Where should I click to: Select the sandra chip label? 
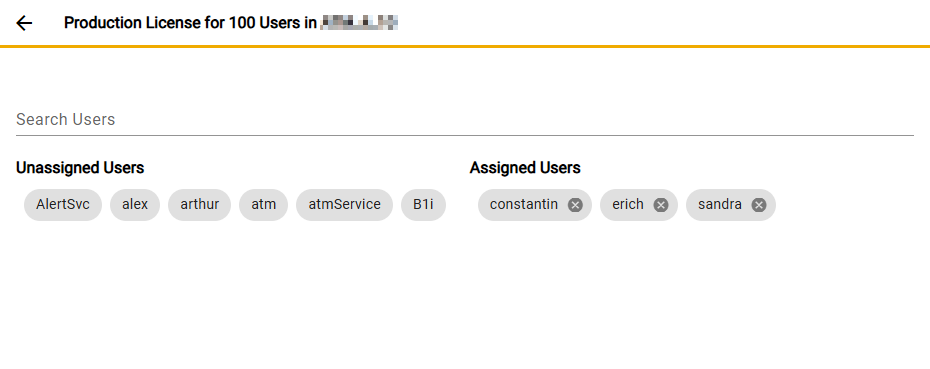click(x=719, y=204)
